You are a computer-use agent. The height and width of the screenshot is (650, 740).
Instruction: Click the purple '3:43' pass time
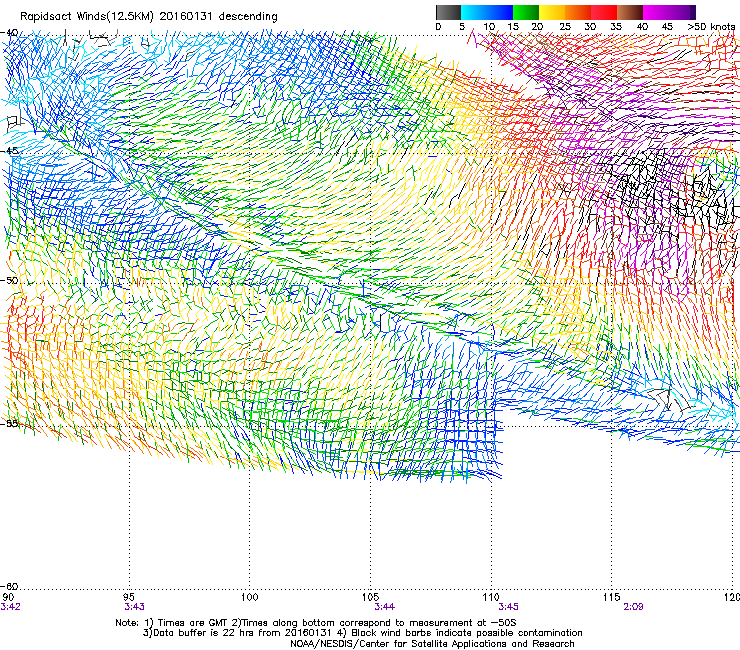134,607
